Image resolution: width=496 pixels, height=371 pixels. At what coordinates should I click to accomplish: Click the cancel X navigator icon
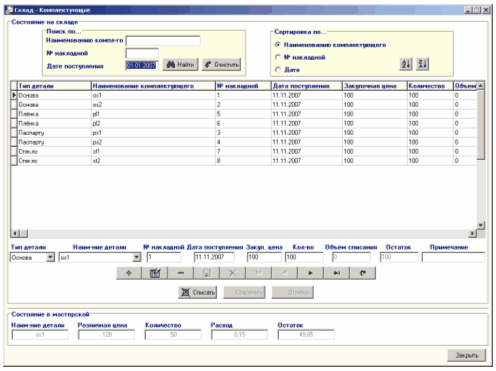[x=233, y=273]
